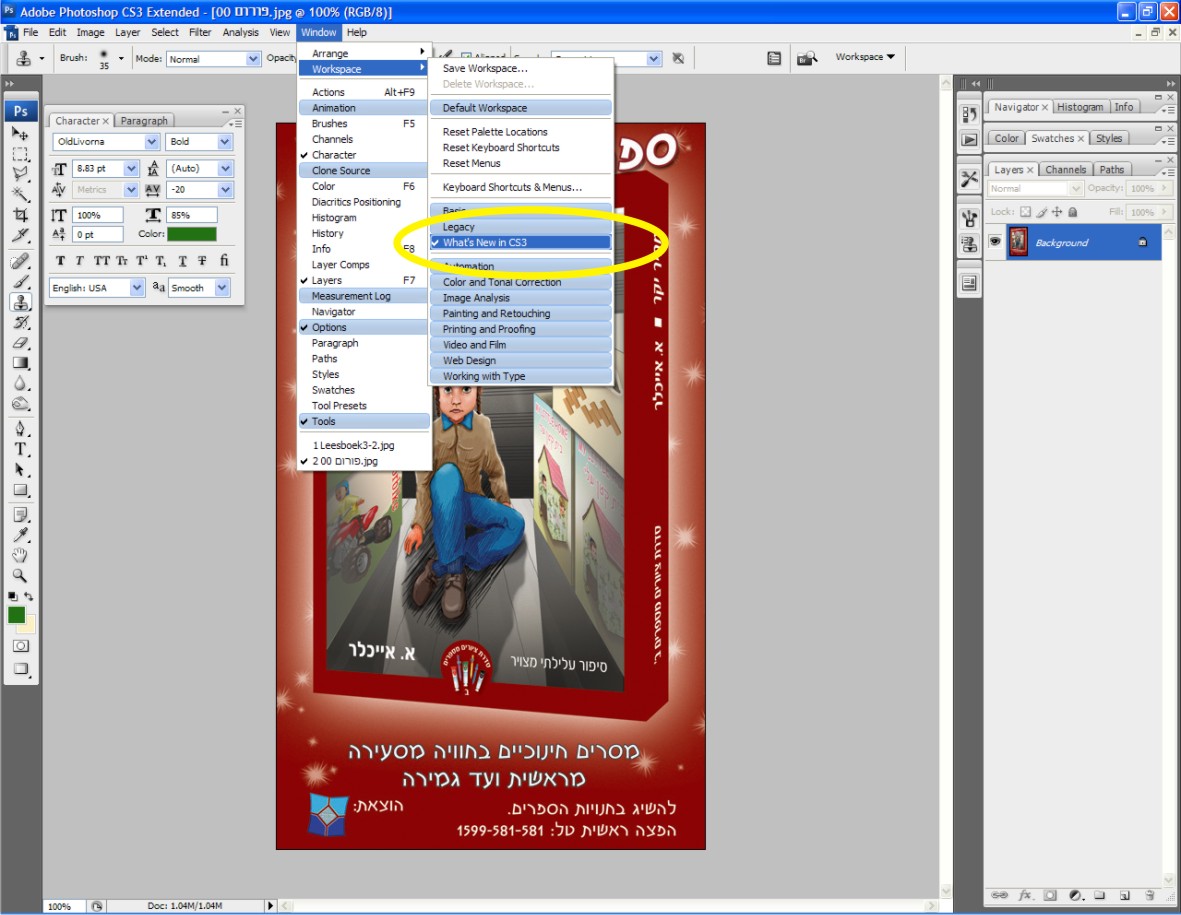This screenshot has height=915, width=1181.
Task: Open the OldLivorna font family dropdown
Action: coord(151,142)
